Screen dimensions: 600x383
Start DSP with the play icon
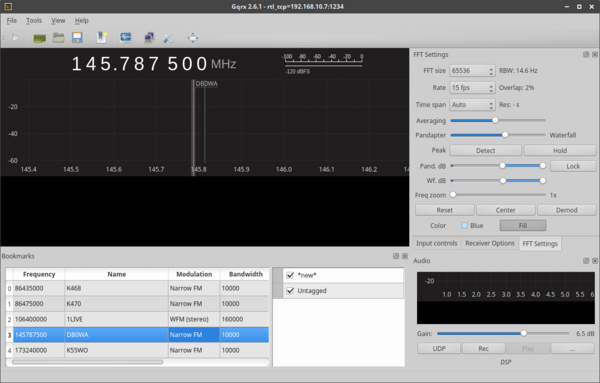click(15, 37)
